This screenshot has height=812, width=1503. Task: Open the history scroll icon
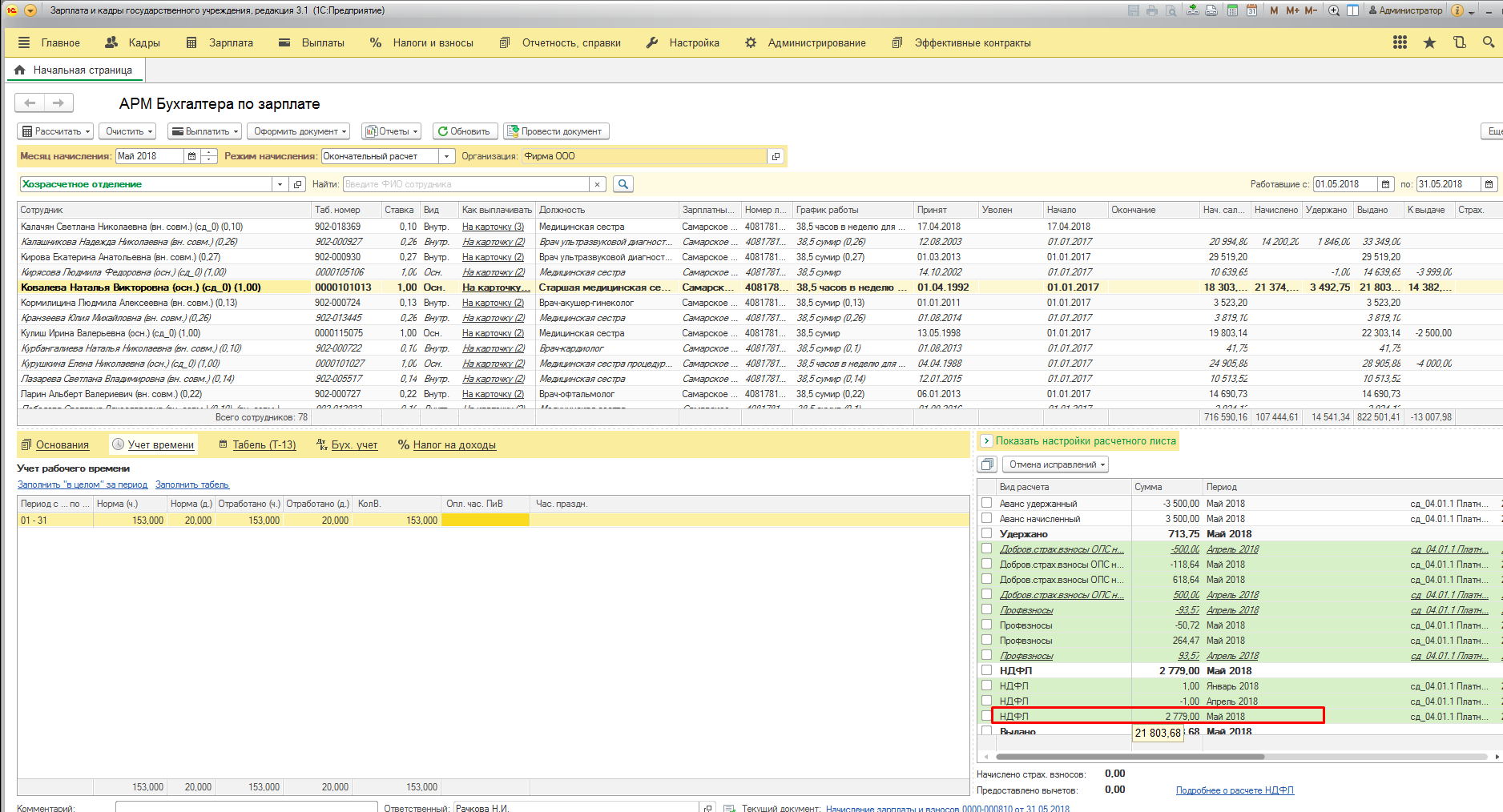pyautogui.click(x=1459, y=42)
